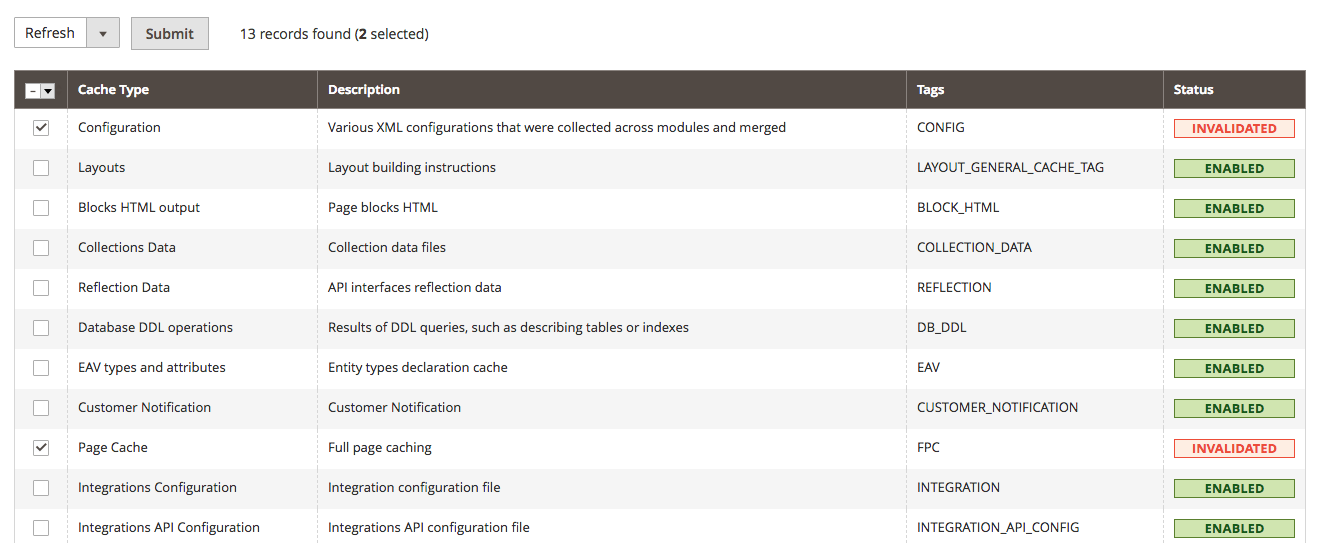
Task: Select the Blocks HTML output checkbox
Action: click(41, 208)
